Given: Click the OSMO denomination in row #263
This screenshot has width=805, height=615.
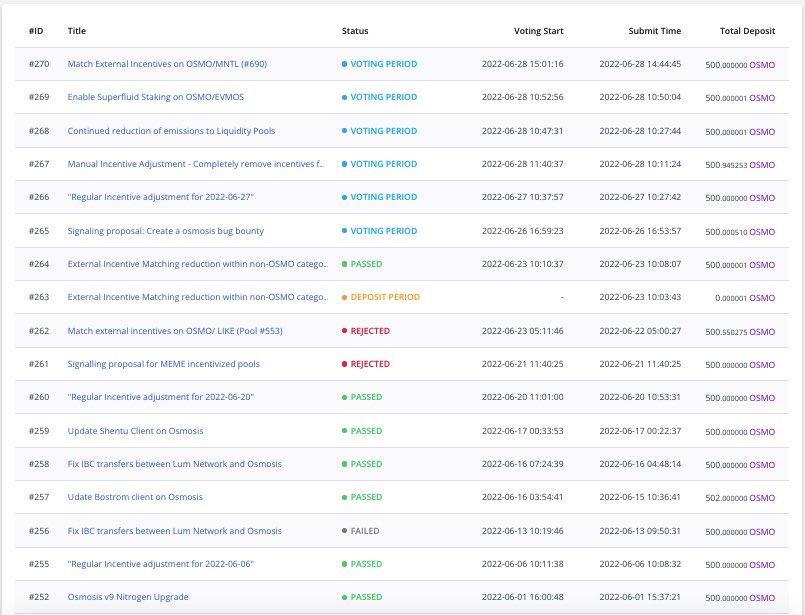Looking at the screenshot, I should [x=762, y=298].
